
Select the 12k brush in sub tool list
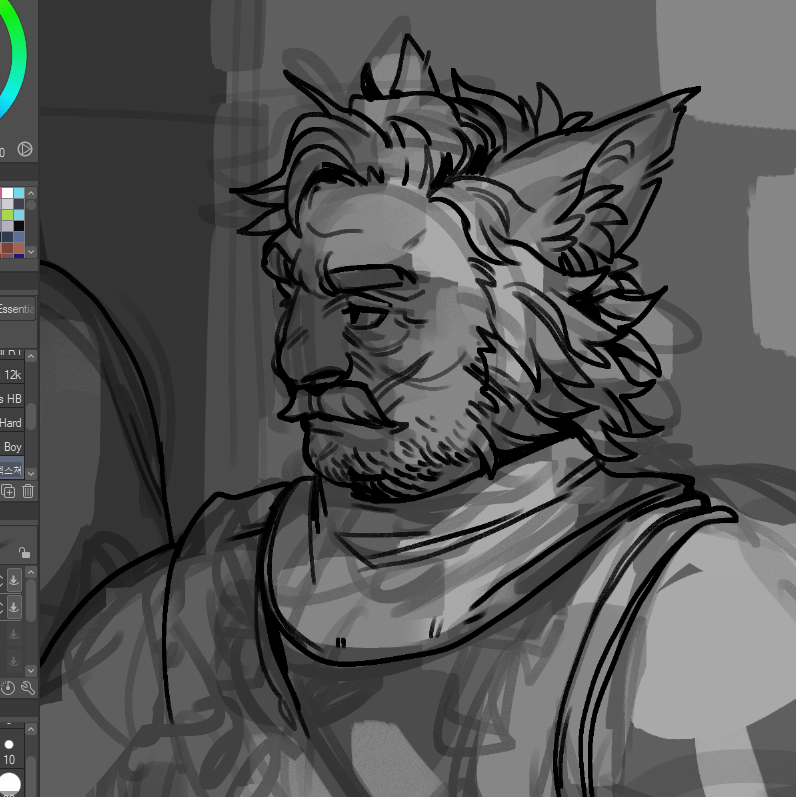point(12,375)
